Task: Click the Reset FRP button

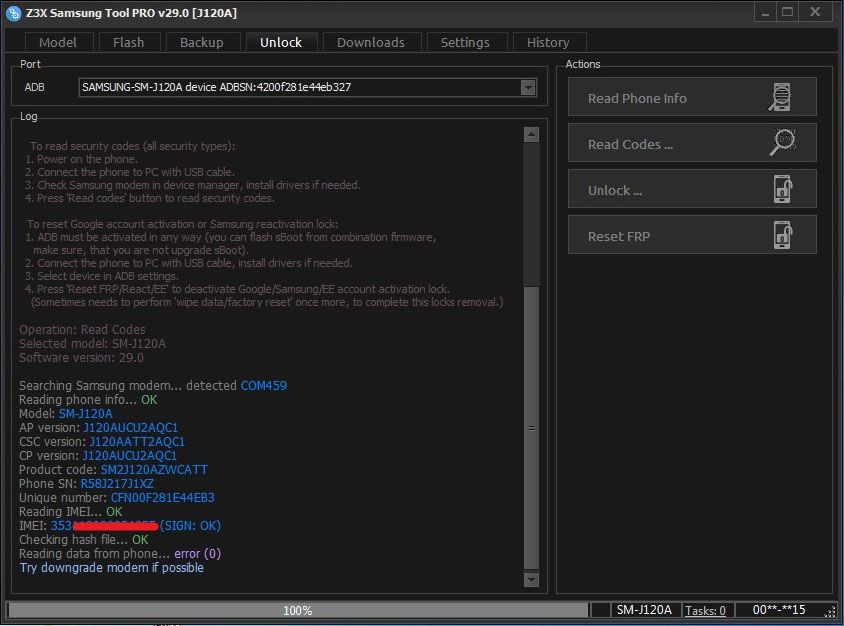Action: pos(692,235)
